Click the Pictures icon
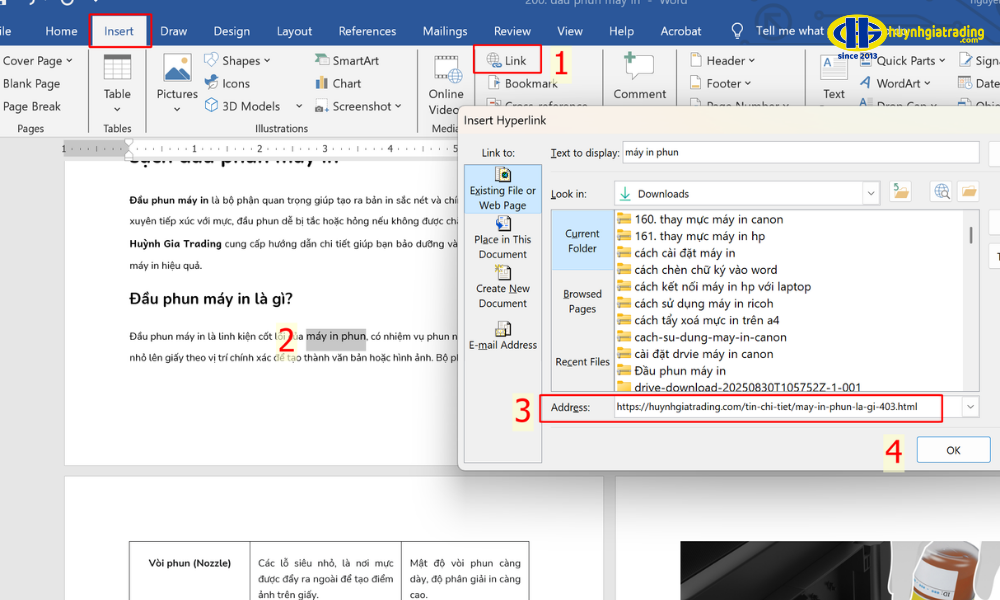 point(177,68)
